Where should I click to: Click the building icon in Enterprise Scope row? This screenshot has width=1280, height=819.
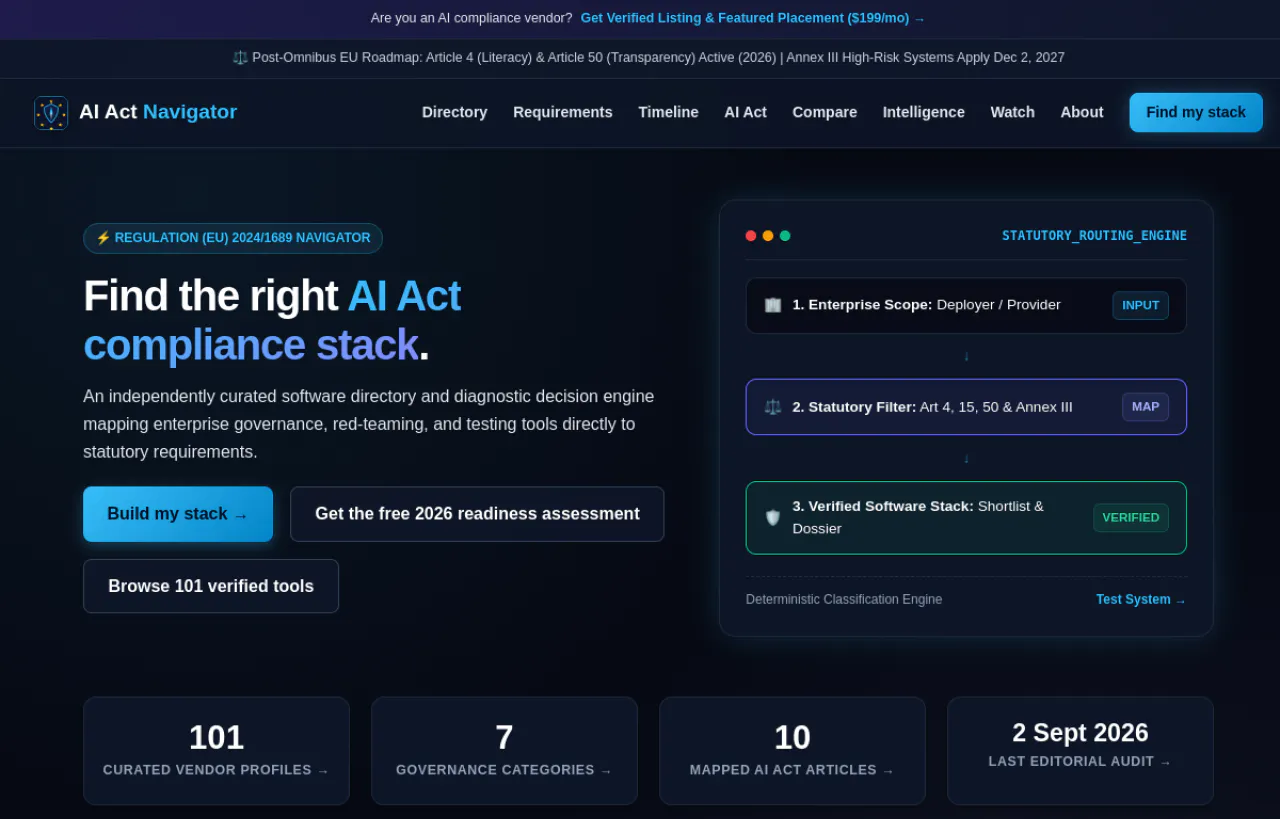(773, 305)
